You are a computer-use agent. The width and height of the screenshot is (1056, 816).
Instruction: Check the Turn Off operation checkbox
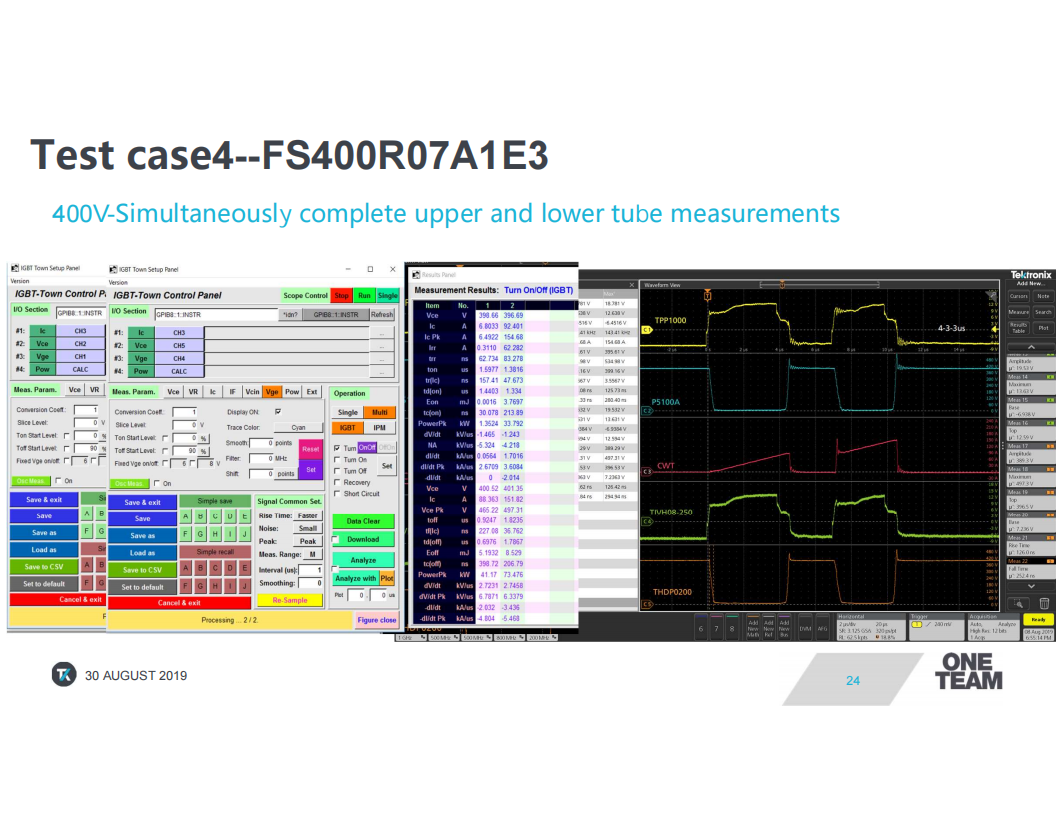point(337,471)
